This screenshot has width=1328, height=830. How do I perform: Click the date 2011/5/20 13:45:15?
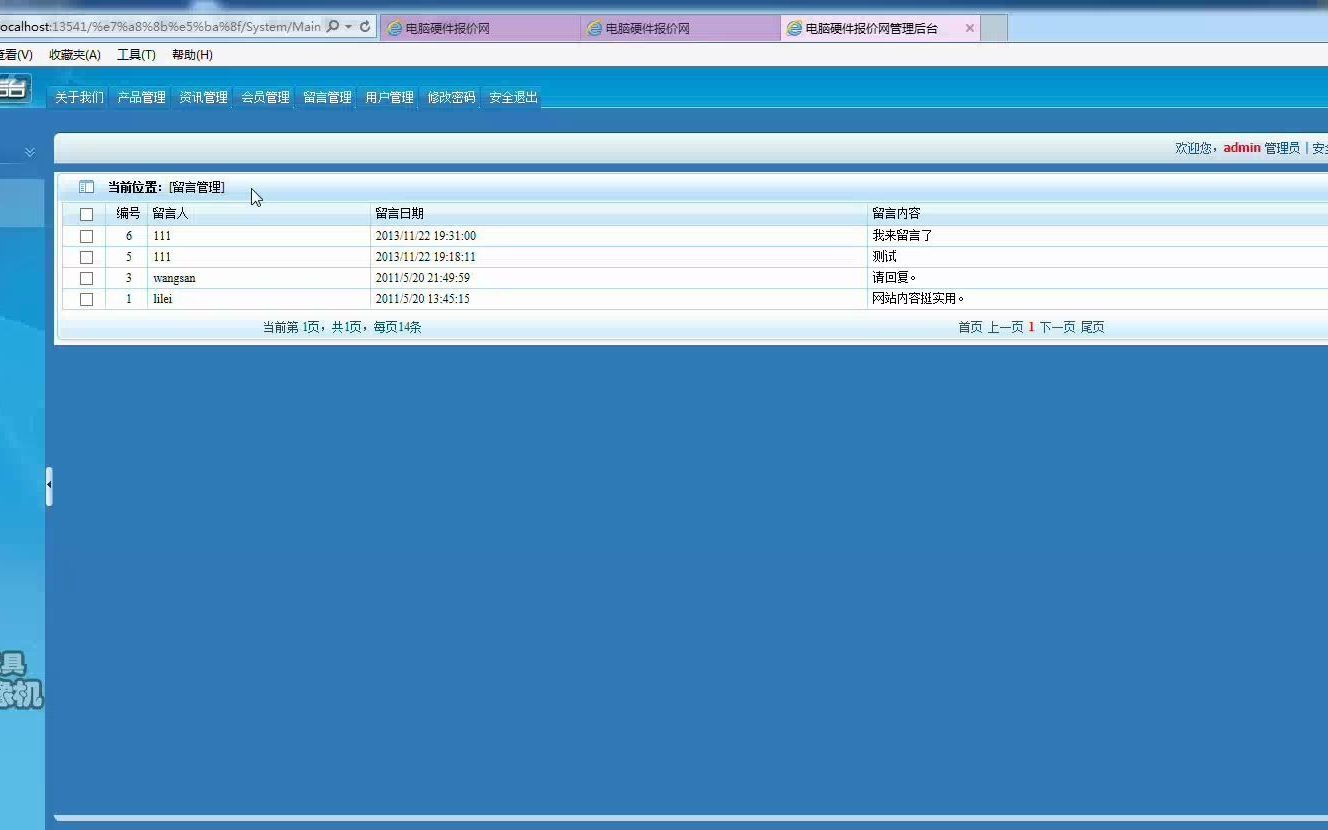click(x=422, y=299)
